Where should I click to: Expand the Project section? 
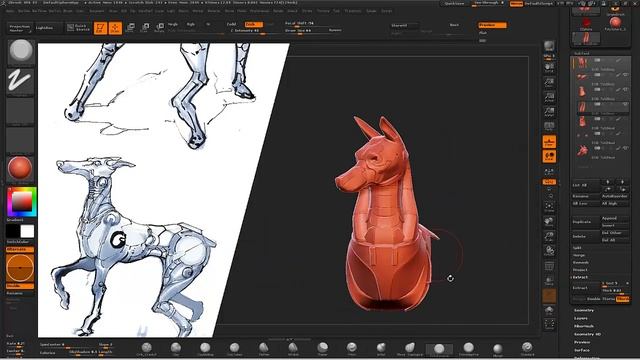tap(580, 270)
